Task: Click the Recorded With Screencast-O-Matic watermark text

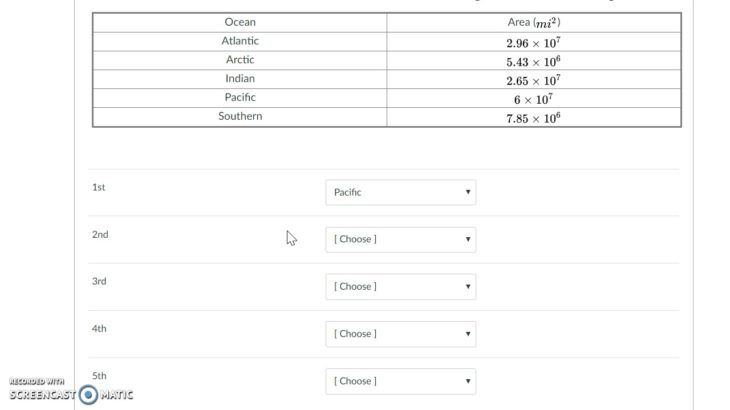Action: pos(71,390)
